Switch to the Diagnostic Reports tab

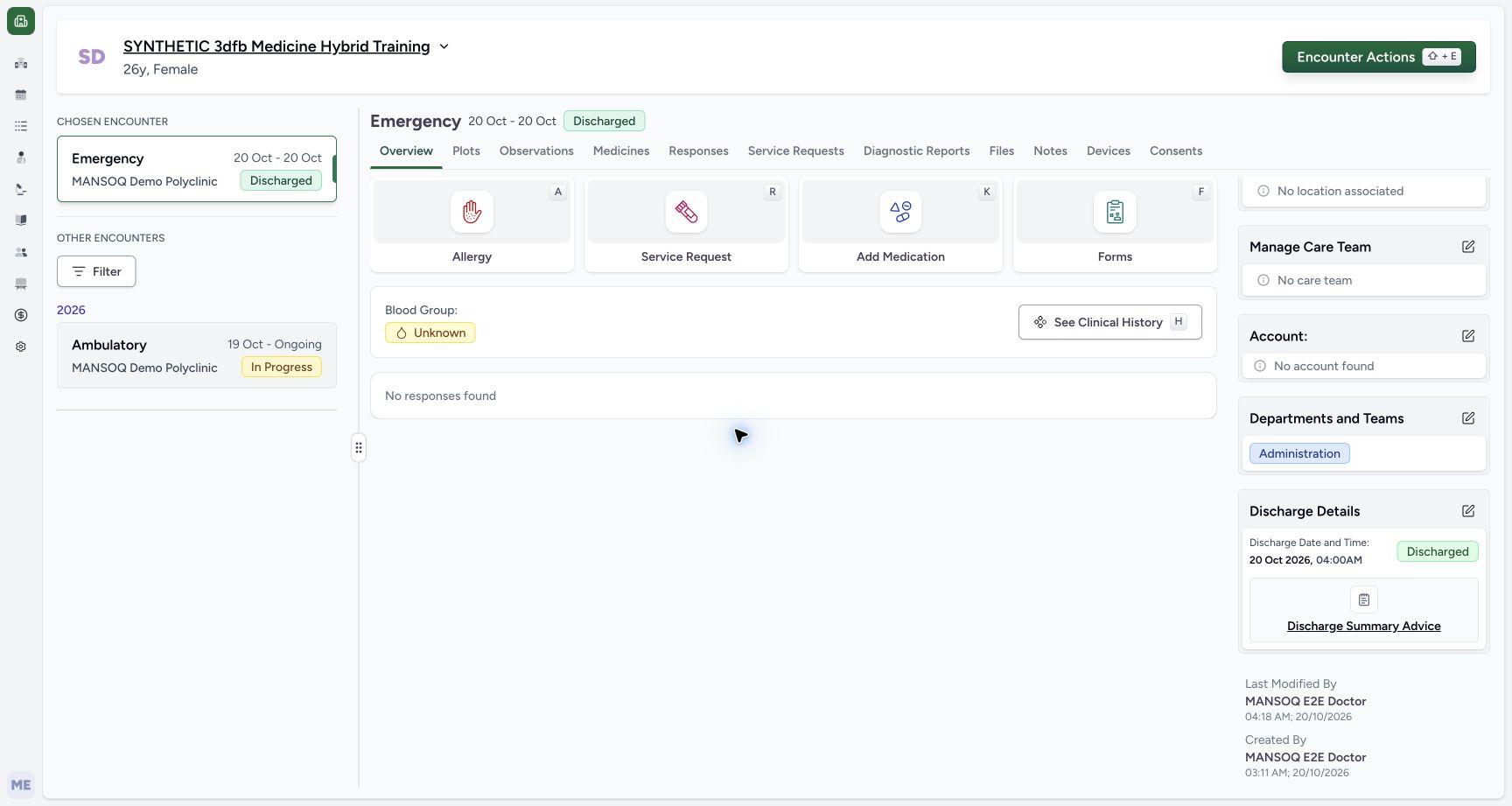pyautogui.click(x=916, y=151)
